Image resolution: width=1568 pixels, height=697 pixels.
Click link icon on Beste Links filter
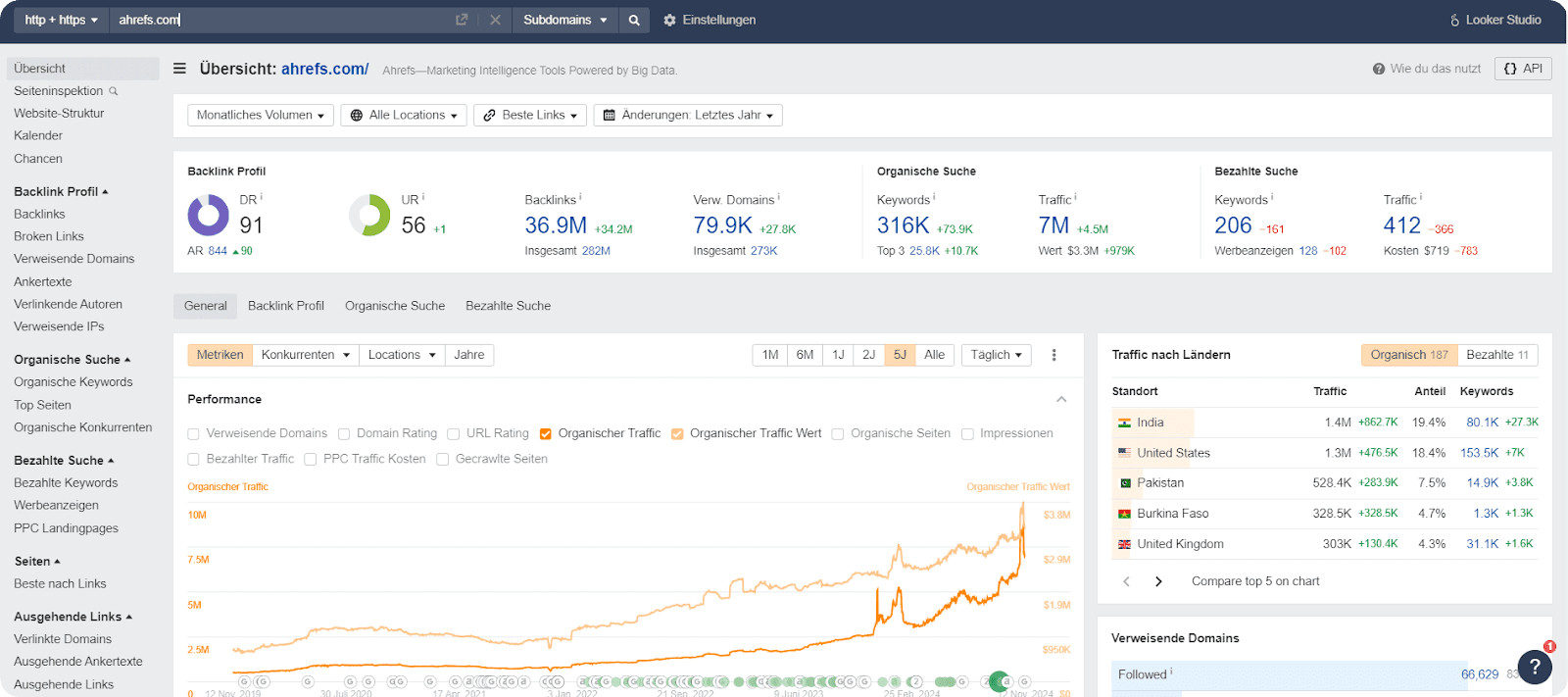489,116
